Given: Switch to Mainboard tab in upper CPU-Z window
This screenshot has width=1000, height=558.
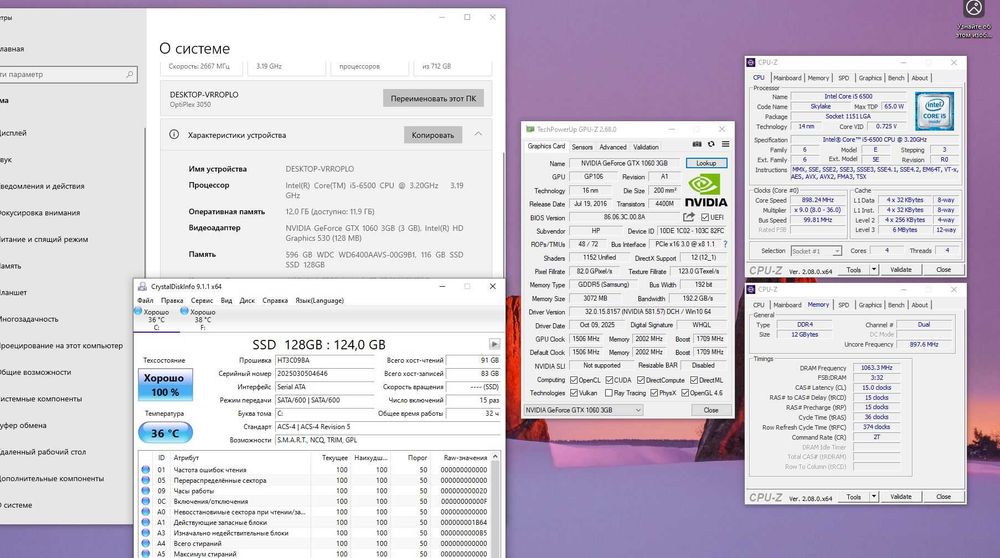Looking at the screenshot, I should [788, 78].
